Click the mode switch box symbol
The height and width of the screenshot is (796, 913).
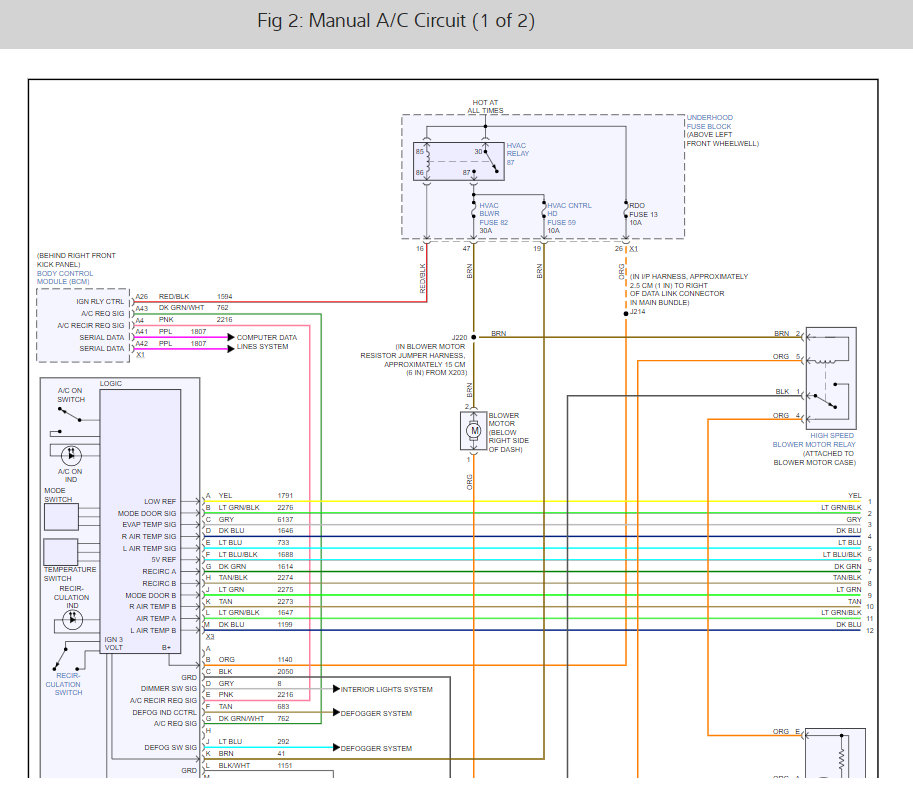tap(60, 516)
